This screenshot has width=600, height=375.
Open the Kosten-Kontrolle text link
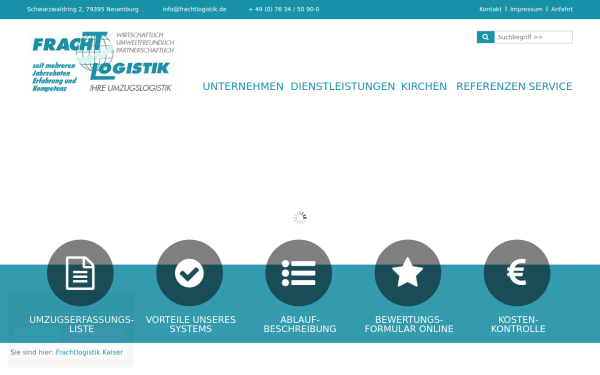pos(518,324)
